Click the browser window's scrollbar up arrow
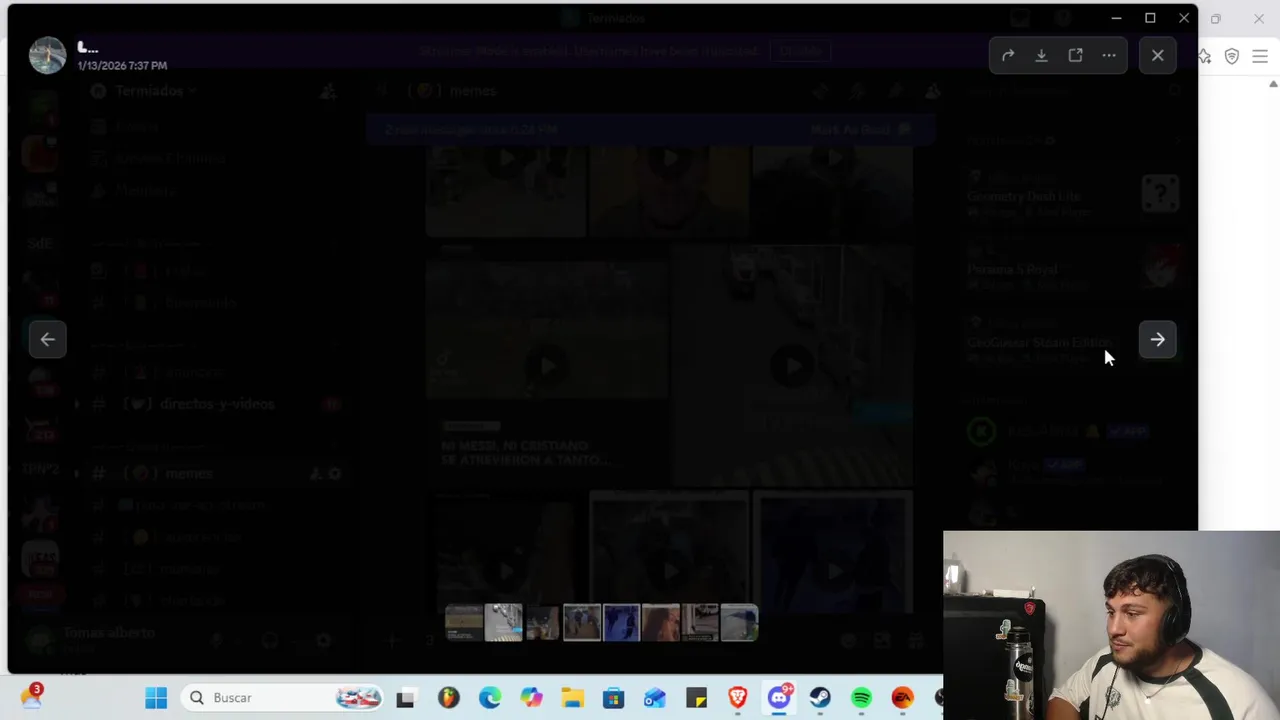This screenshot has width=1280, height=720. [1273, 84]
